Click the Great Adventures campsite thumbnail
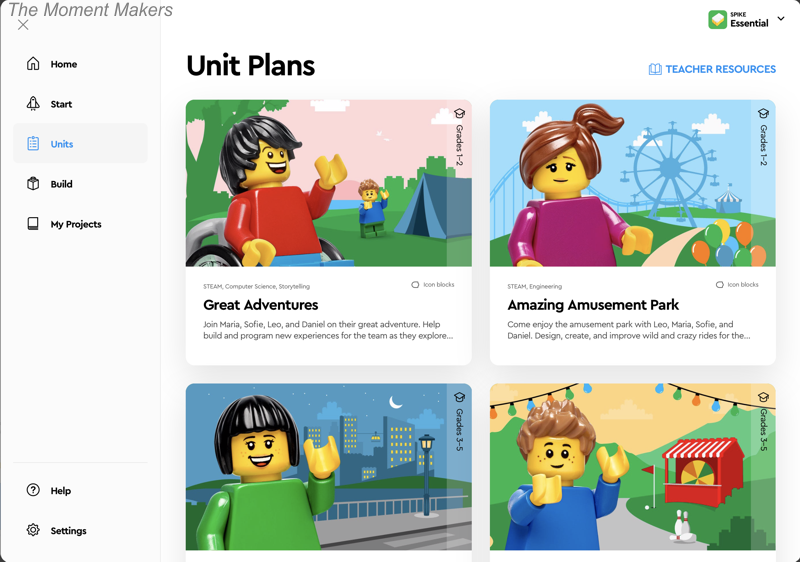Viewport: 800px width, 562px height. pos(329,183)
